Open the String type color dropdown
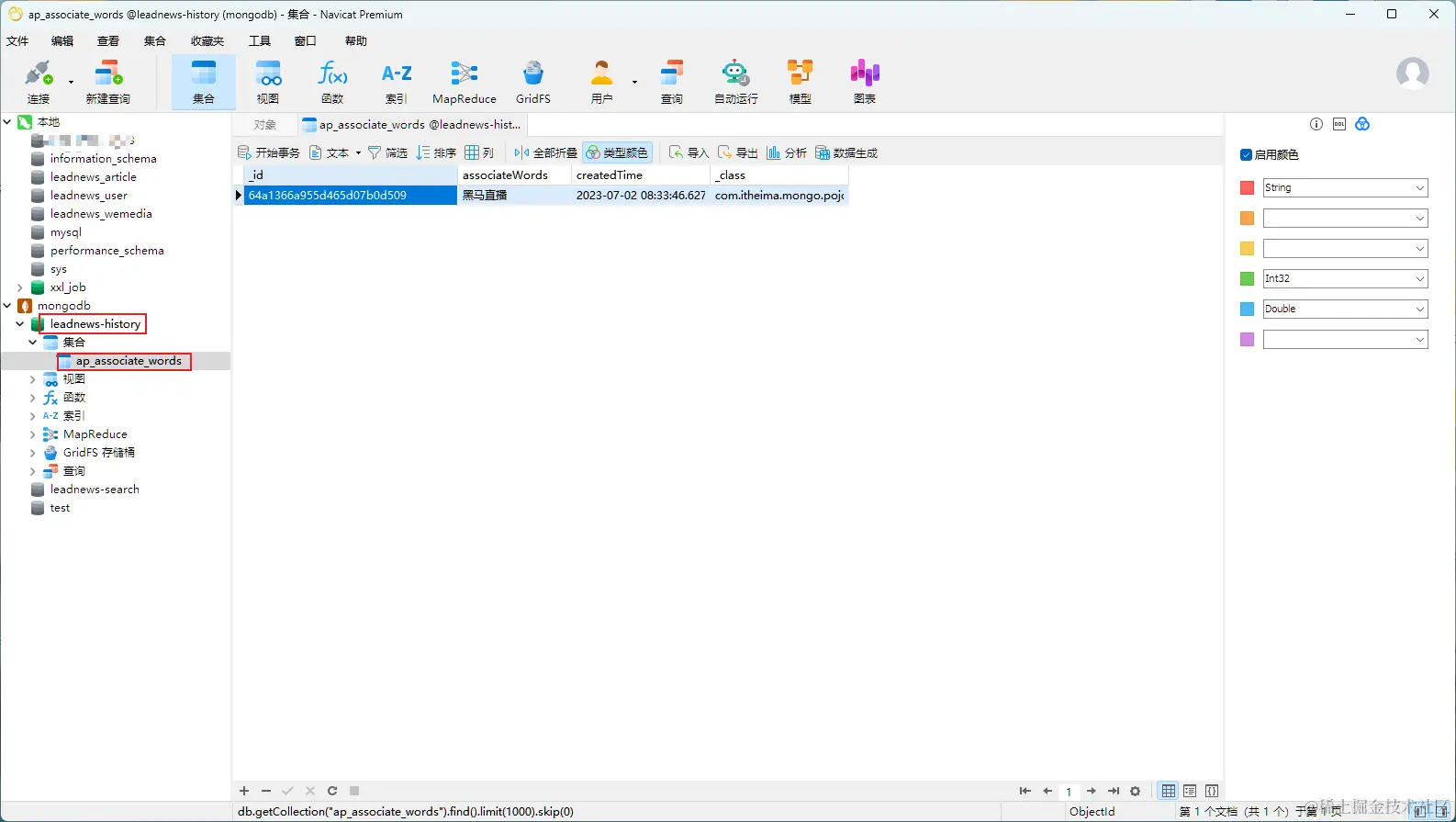The width and height of the screenshot is (1456, 822). coord(1345,187)
